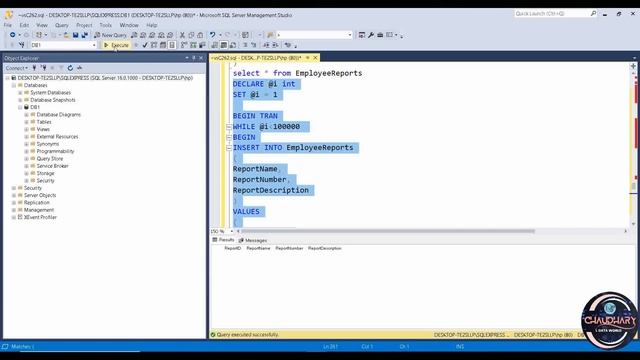The width and height of the screenshot is (640, 360).
Task: Open the File menu
Action: click(8, 25)
